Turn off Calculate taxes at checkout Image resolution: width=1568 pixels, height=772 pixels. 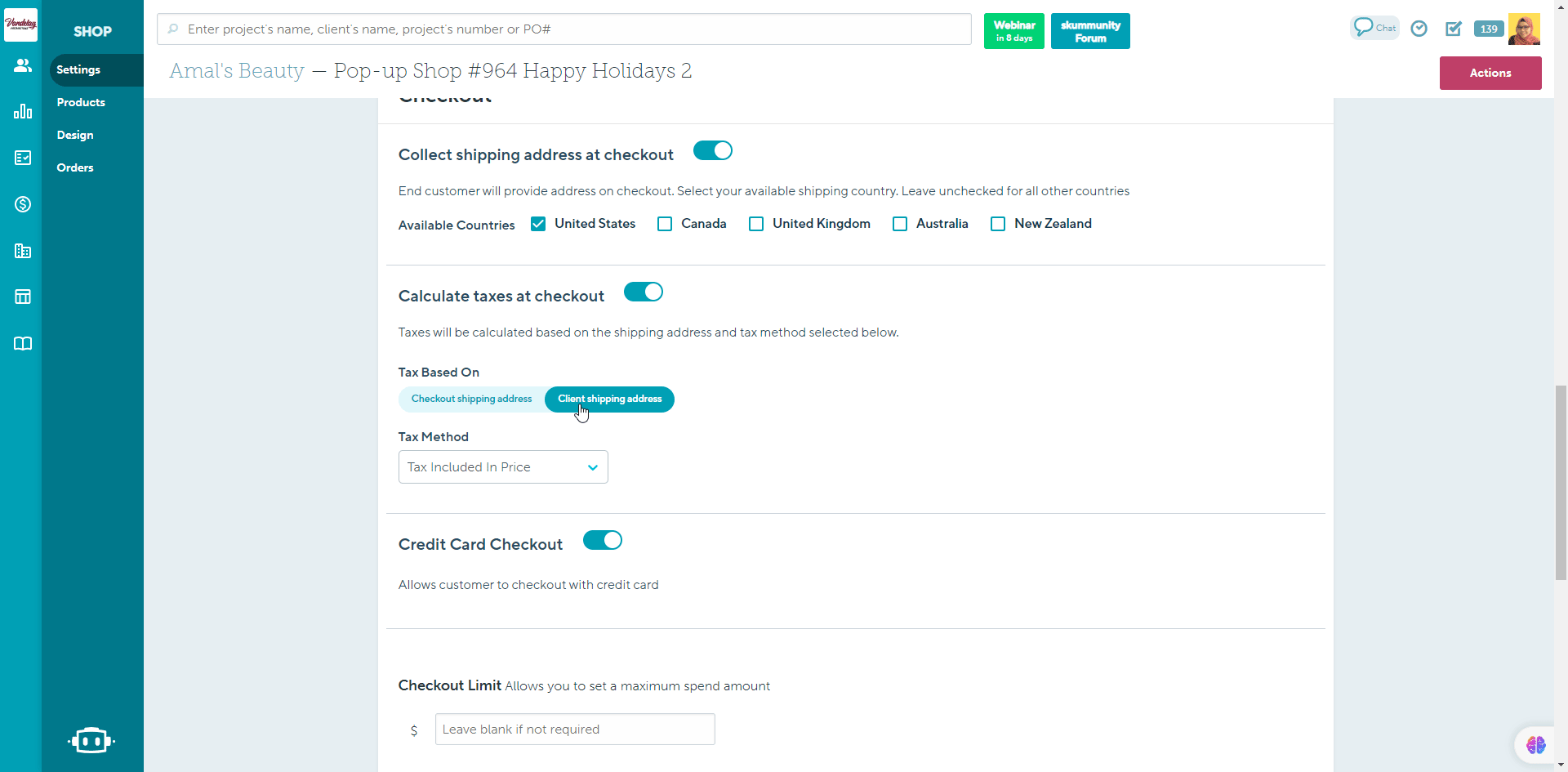click(x=643, y=292)
